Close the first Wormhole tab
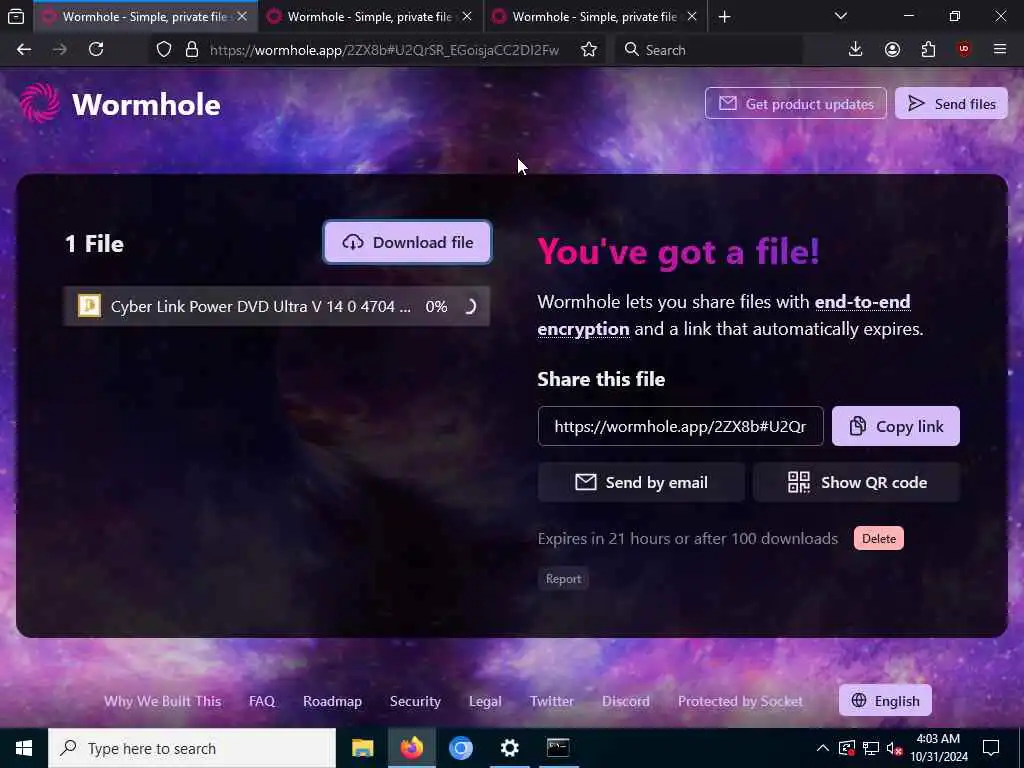The height and width of the screenshot is (768, 1024). [242, 16]
